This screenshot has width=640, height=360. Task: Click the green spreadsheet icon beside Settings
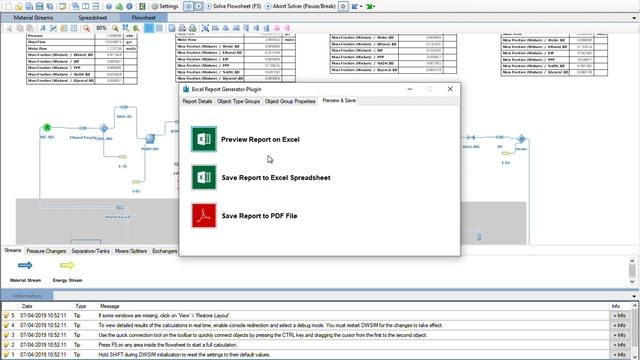(142, 6)
